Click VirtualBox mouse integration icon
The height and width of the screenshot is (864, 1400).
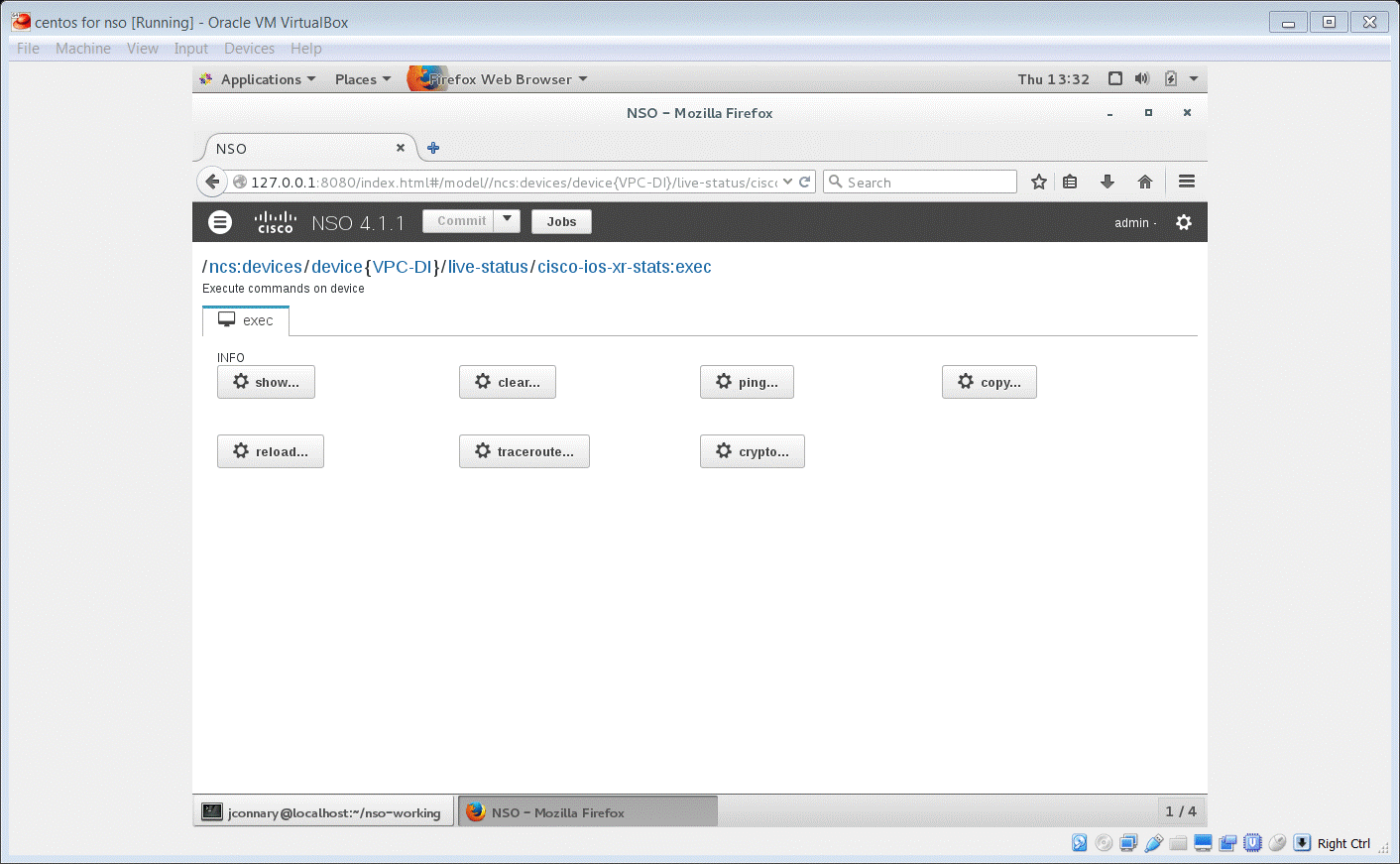[1277, 843]
